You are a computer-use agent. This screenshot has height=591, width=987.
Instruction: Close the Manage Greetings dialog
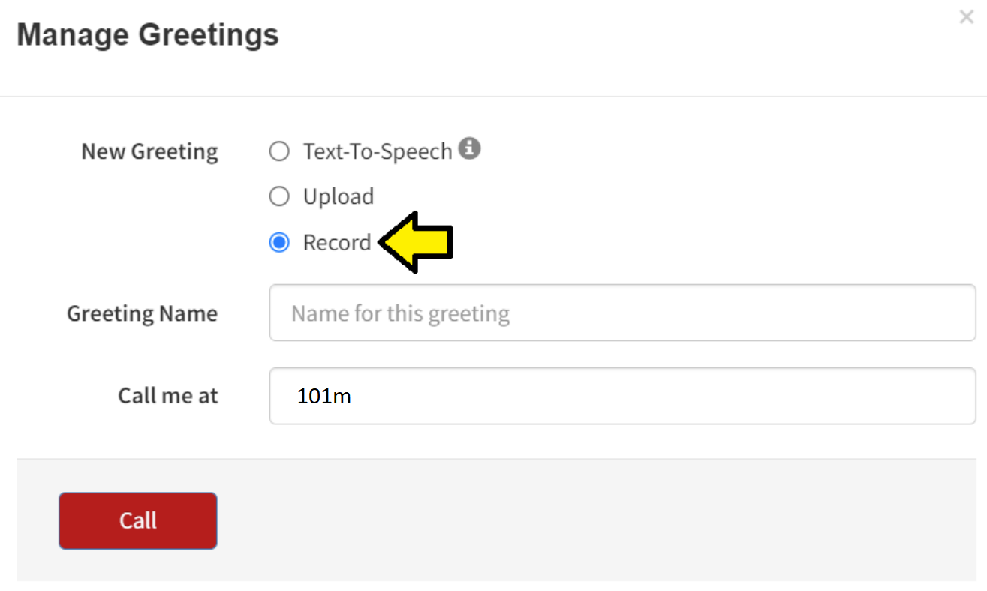click(966, 17)
